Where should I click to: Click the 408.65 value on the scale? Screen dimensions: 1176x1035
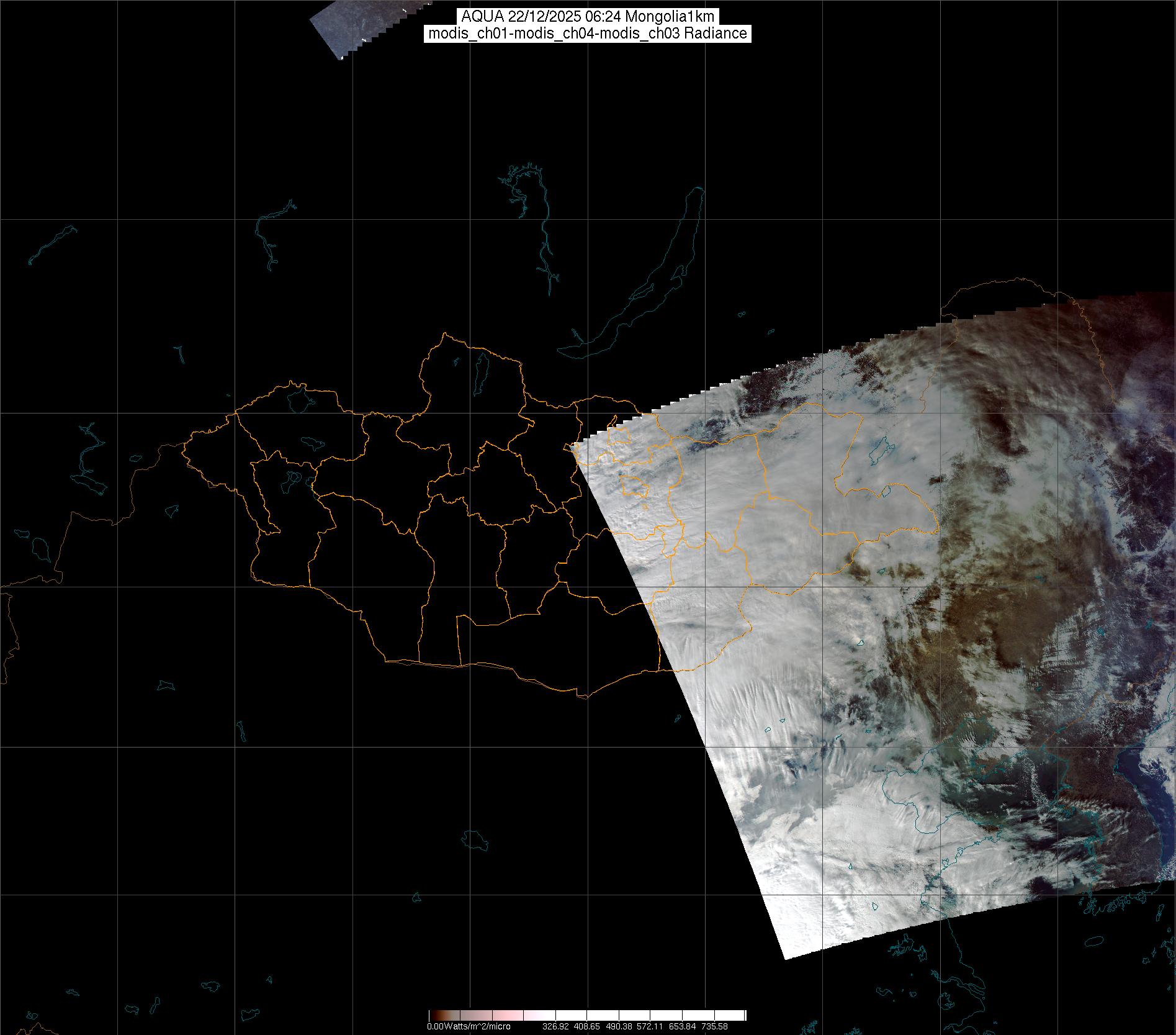coord(587,1026)
